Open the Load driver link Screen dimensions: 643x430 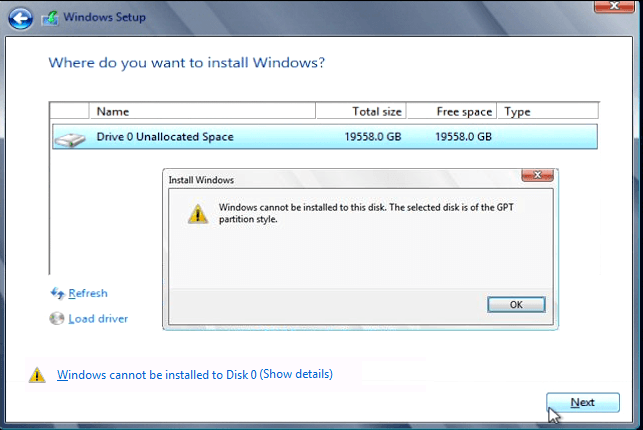pyautogui.click(x=98, y=319)
